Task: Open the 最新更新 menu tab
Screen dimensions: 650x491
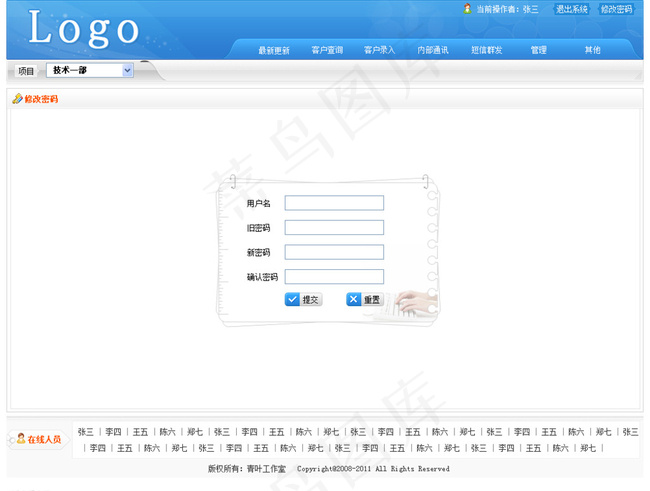Action: (x=273, y=50)
